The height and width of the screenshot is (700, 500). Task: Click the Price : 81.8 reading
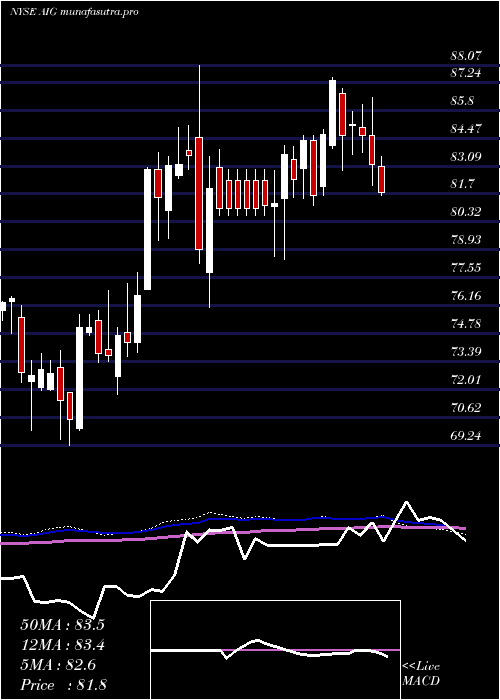click(62, 685)
